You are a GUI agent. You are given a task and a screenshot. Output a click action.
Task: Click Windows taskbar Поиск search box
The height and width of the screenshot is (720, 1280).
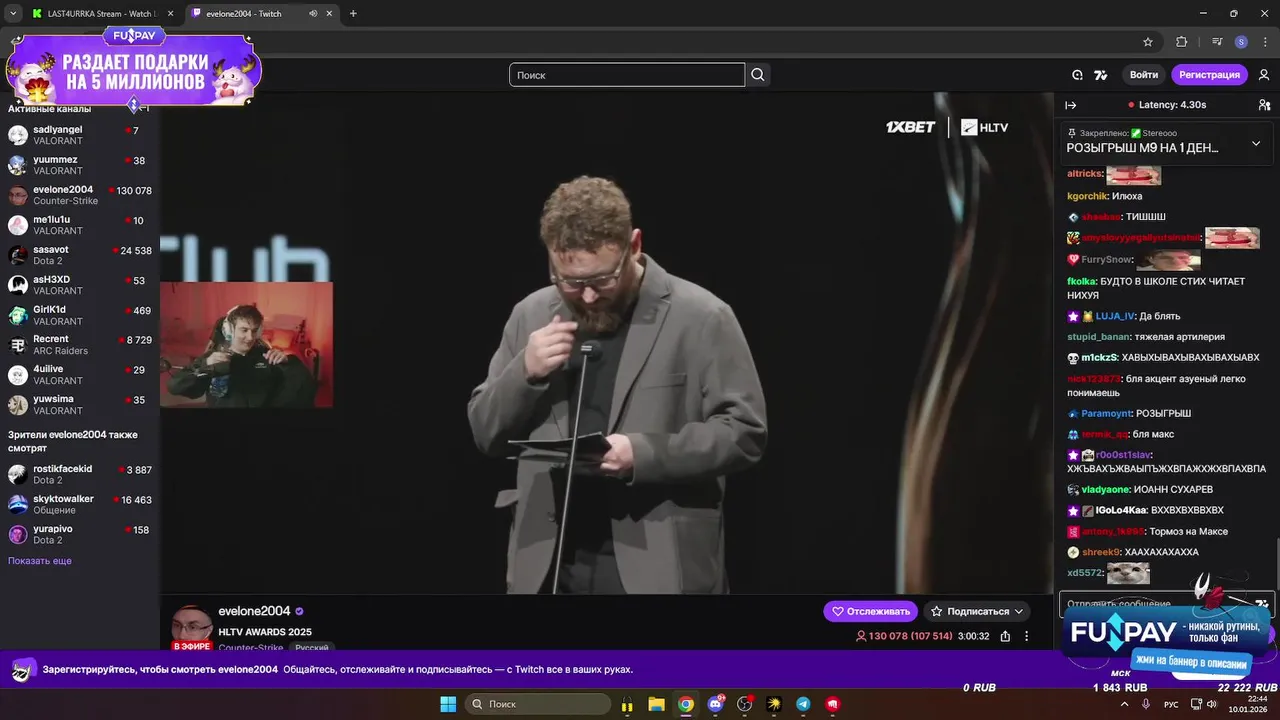(540, 704)
